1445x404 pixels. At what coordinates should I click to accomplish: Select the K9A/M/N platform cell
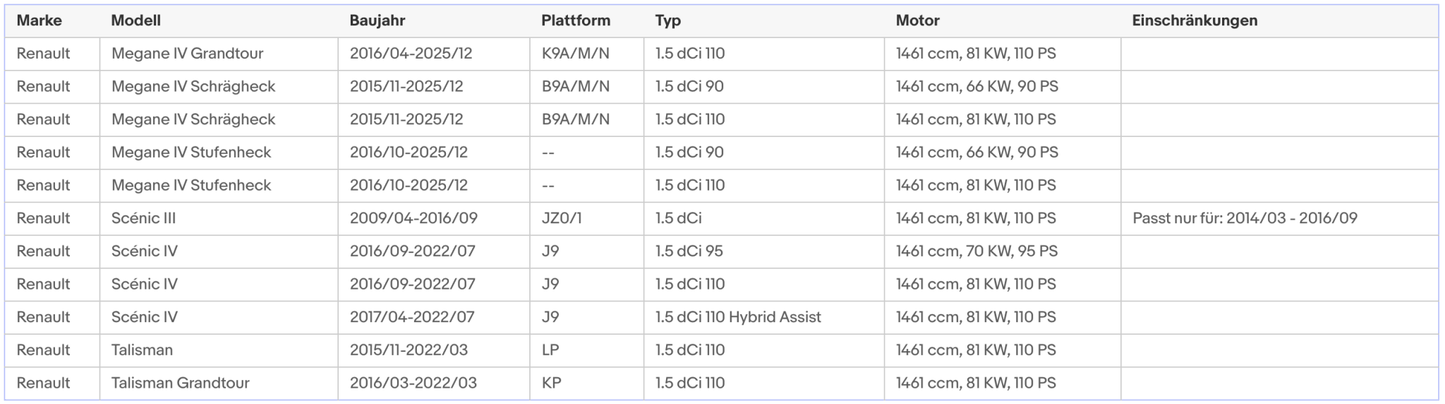(575, 54)
